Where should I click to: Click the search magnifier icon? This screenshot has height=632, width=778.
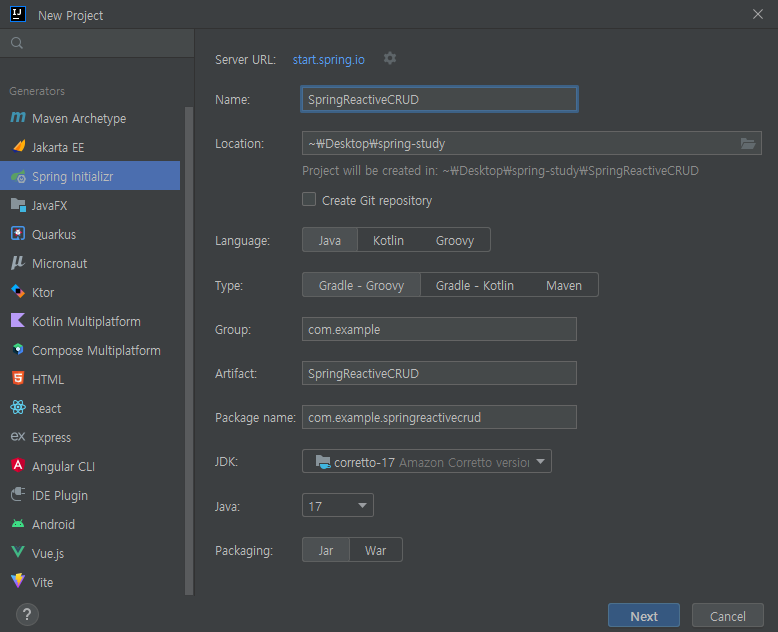(17, 43)
